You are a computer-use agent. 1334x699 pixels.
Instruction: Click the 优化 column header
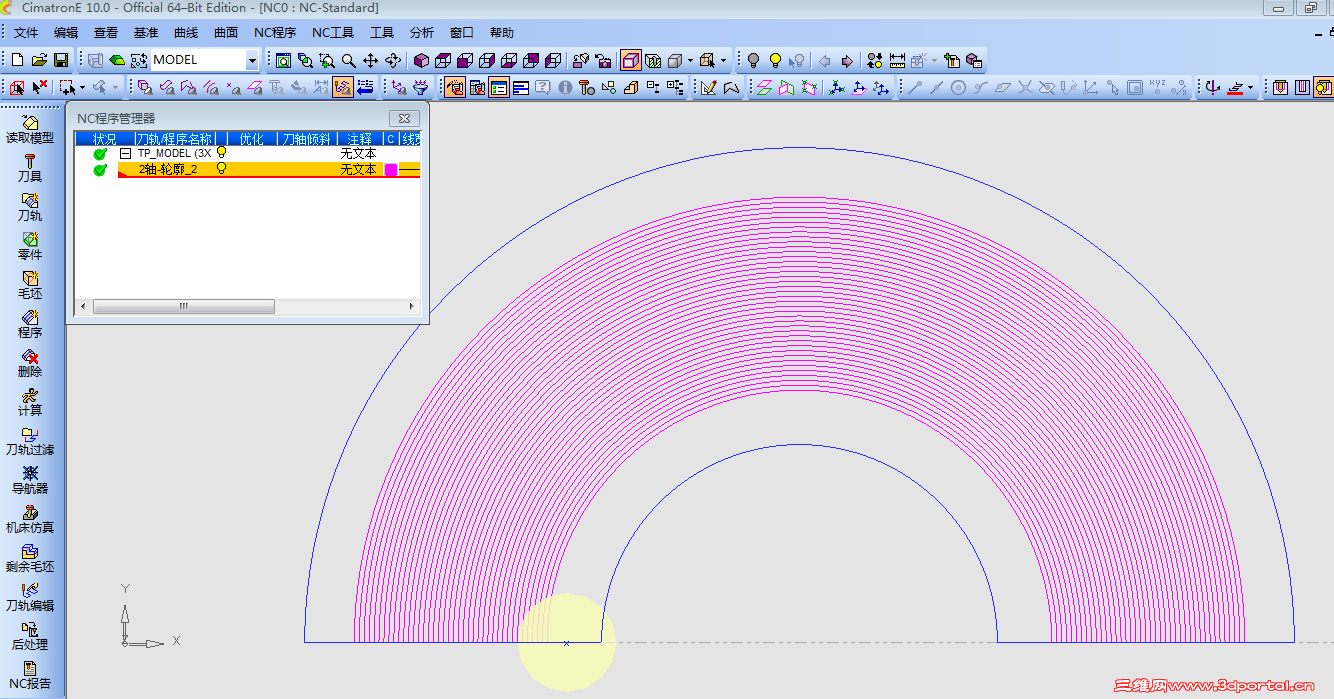[252, 139]
